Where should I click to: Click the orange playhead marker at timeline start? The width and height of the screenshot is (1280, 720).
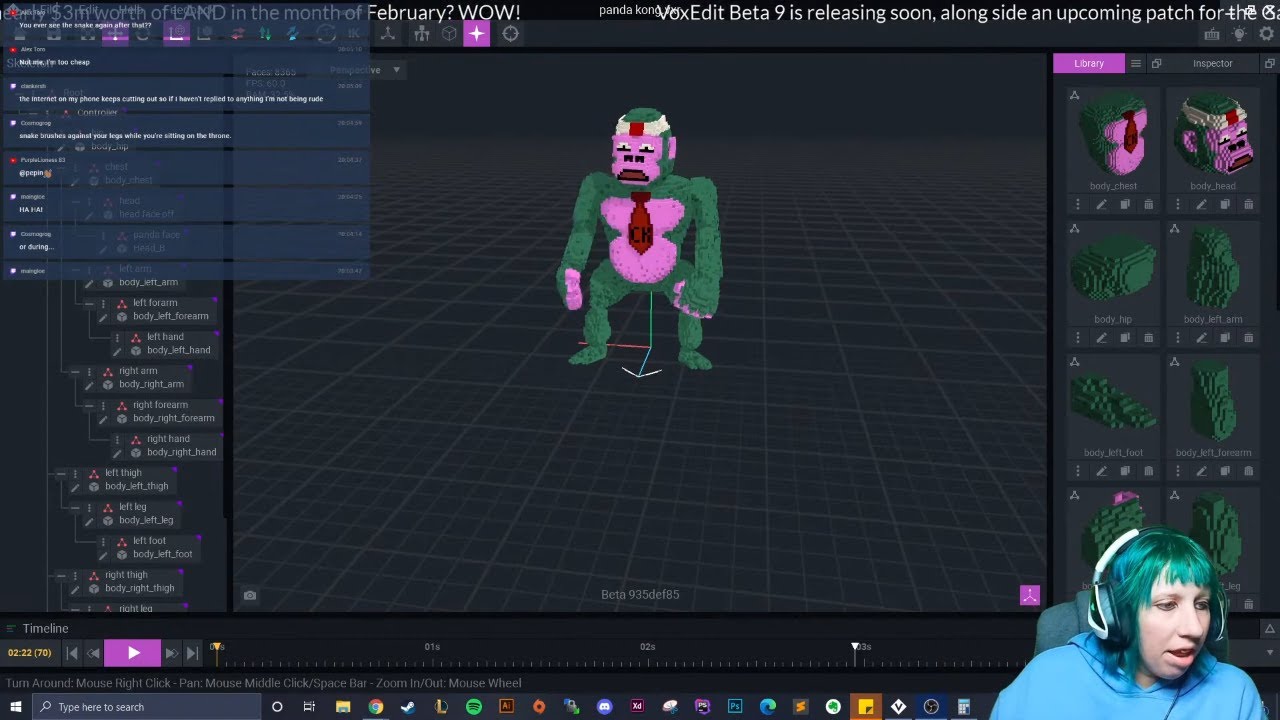point(216,647)
